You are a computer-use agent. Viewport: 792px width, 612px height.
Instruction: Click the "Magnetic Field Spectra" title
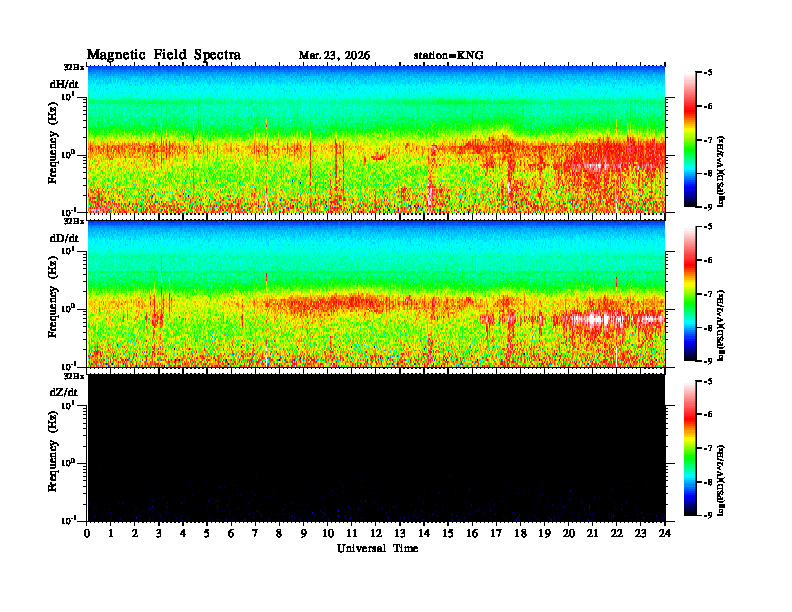[x=164, y=55]
